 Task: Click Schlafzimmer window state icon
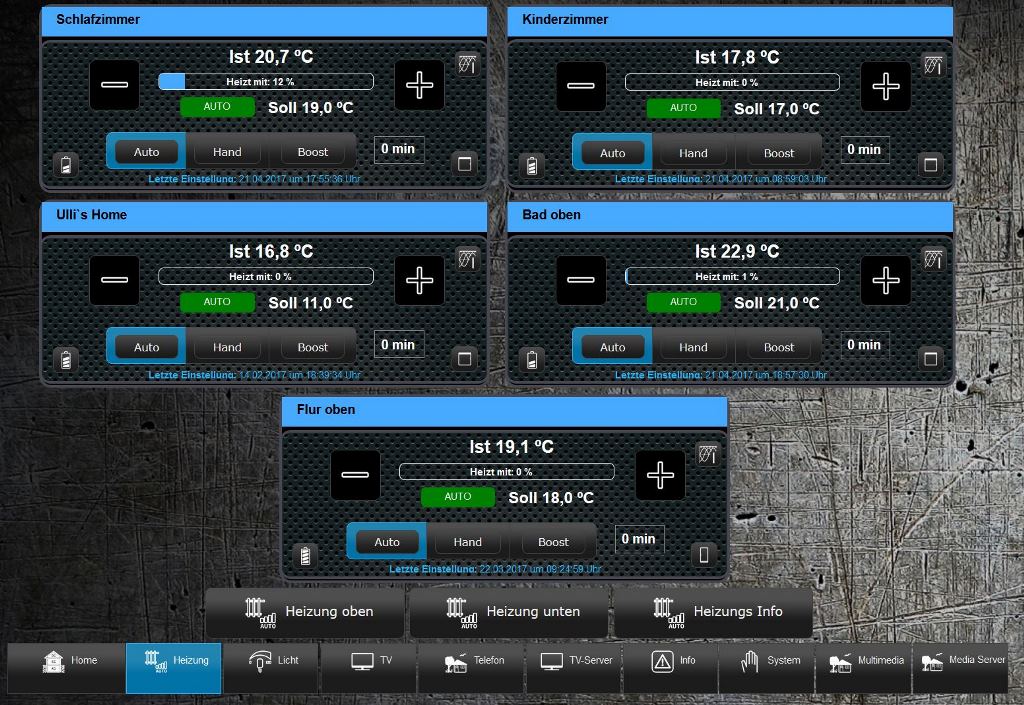[464, 163]
